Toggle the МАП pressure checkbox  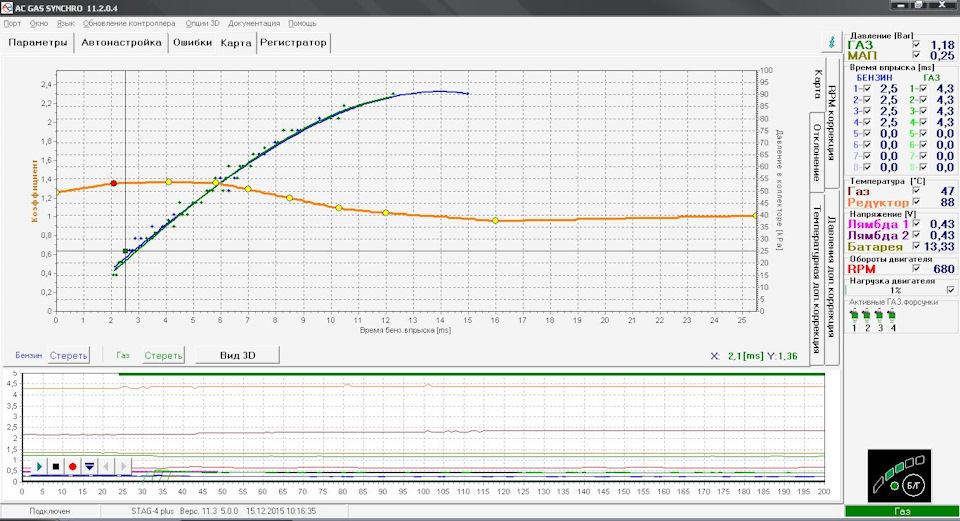click(916, 55)
